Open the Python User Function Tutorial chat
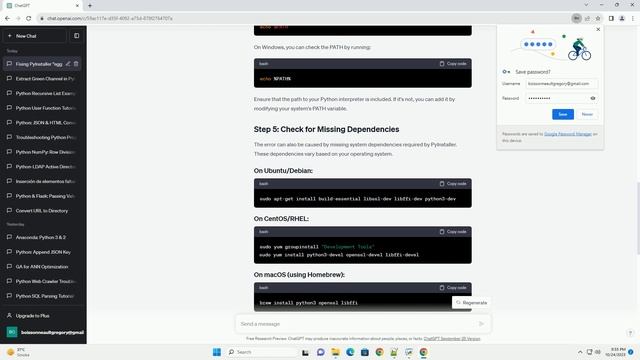The height and width of the screenshot is (360, 640). (x=42, y=108)
